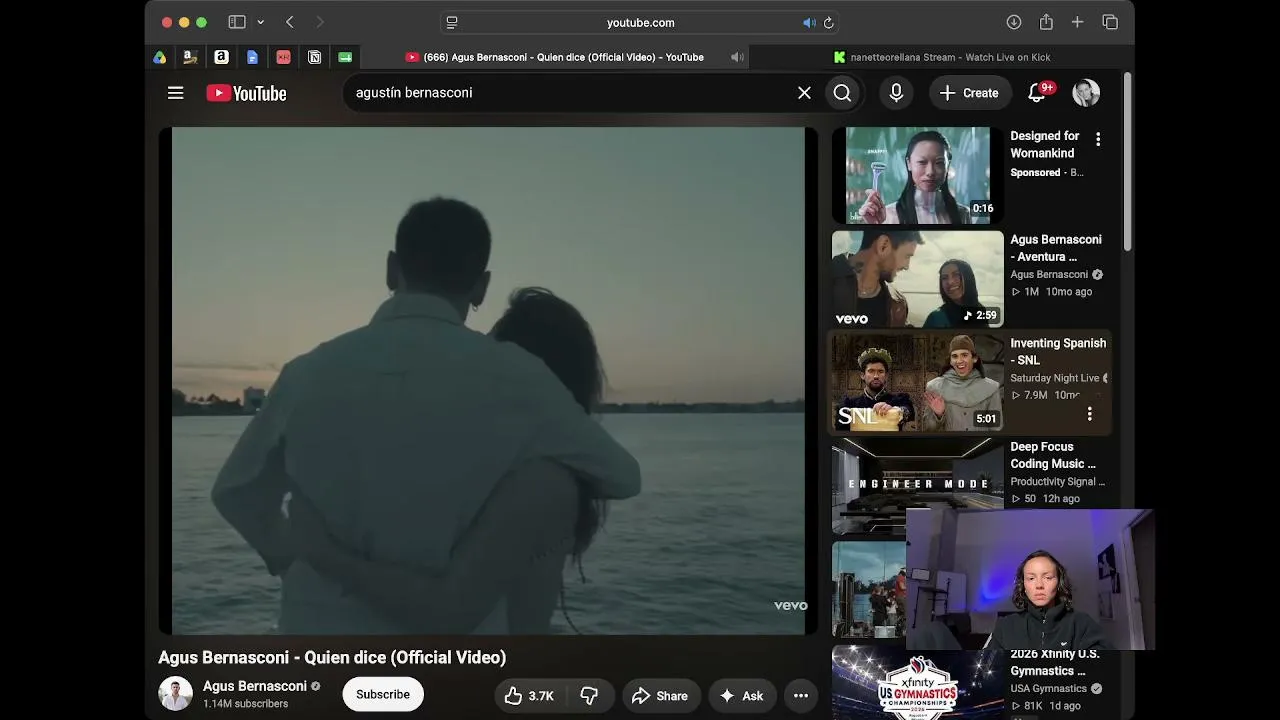
Task: Click the 1.14M subscribers text
Action: pyautogui.click(x=245, y=704)
